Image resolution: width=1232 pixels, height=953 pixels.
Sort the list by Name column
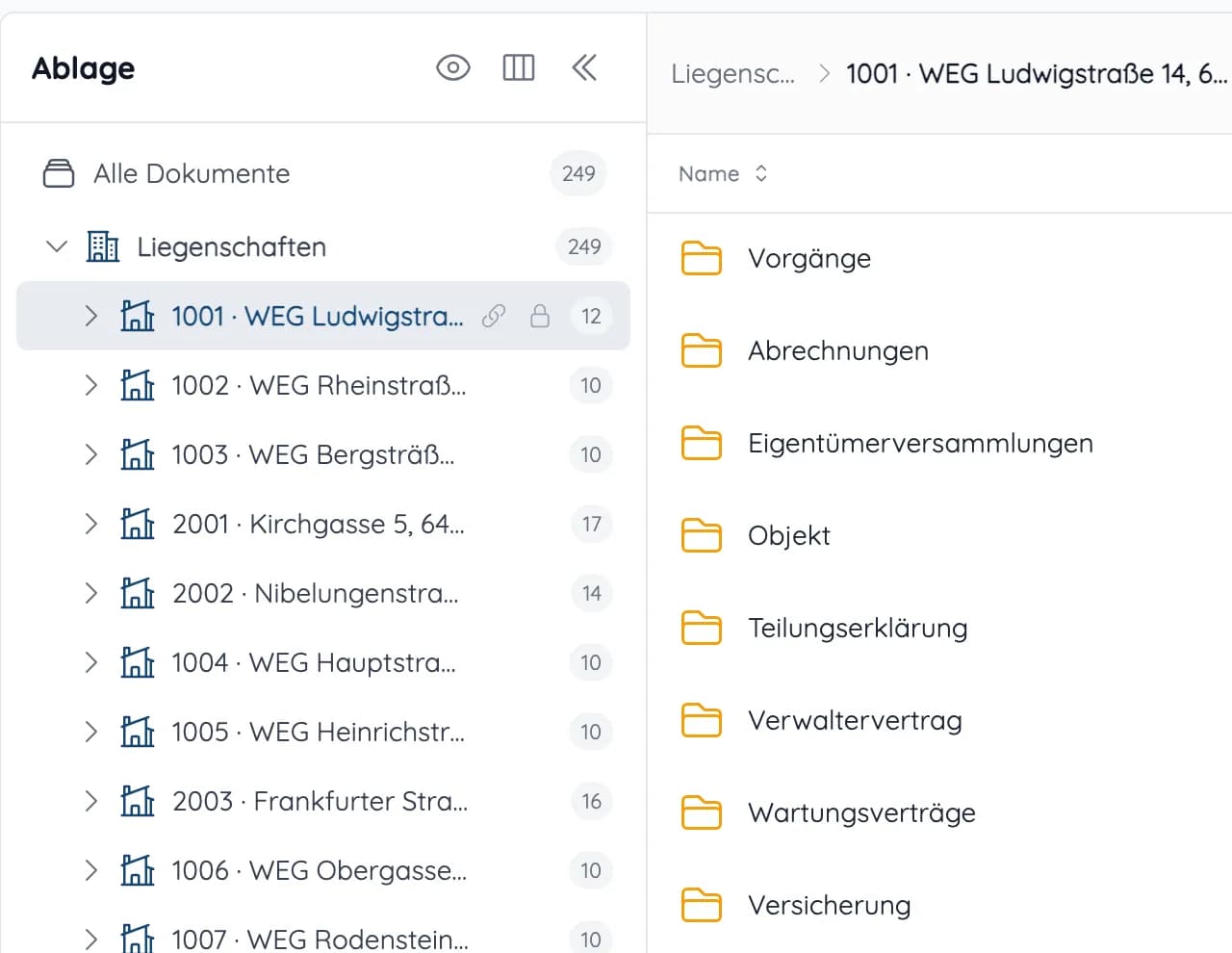coord(723,173)
